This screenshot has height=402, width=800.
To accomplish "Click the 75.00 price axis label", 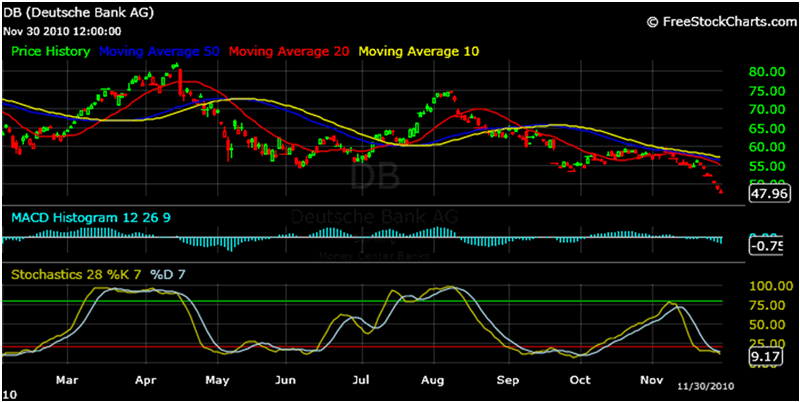I will coord(767,91).
